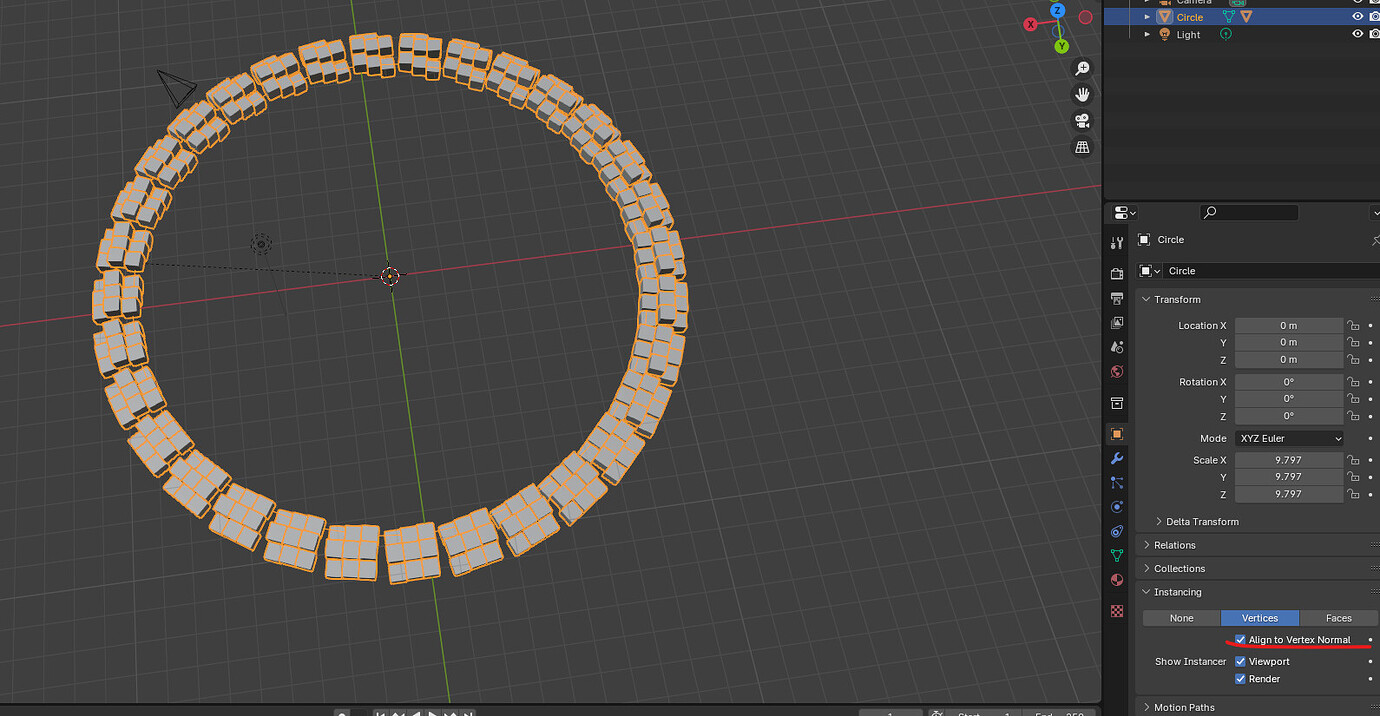Image resolution: width=1380 pixels, height=716 pixels.
Task: Open the Material properties tab
Action: click(x=1117, y=580)
